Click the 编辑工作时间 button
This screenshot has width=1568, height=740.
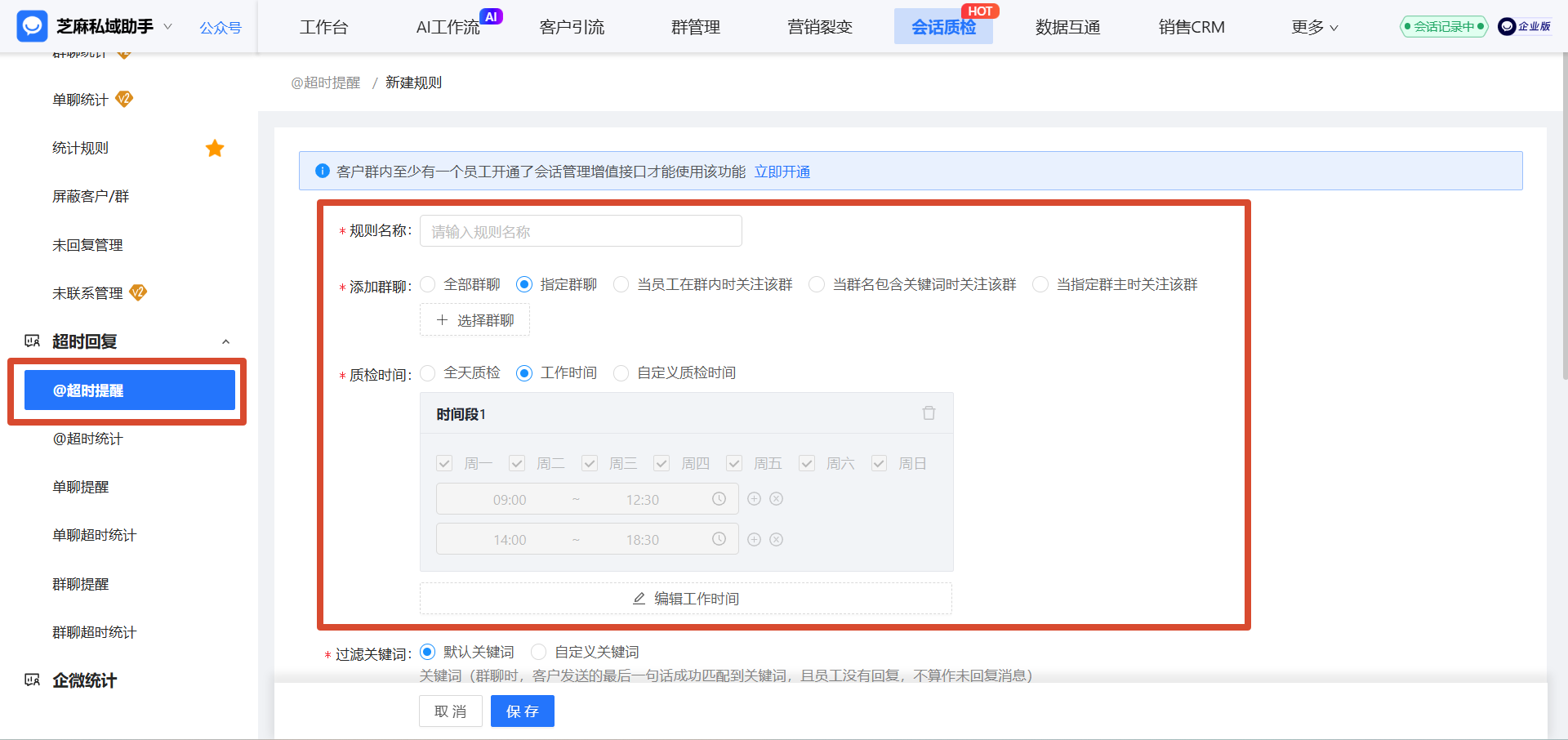pyautogui.click(x=686, y=599)
